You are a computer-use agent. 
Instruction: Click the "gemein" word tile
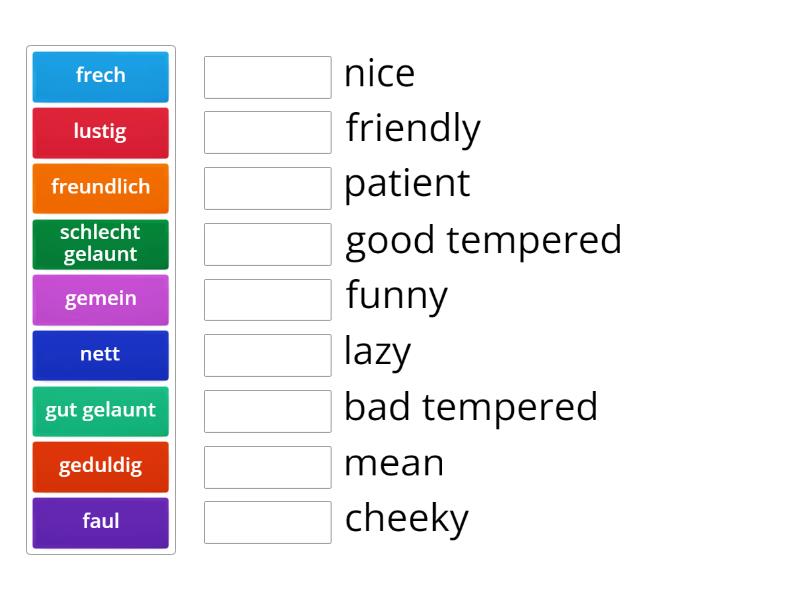click(100, 299)
